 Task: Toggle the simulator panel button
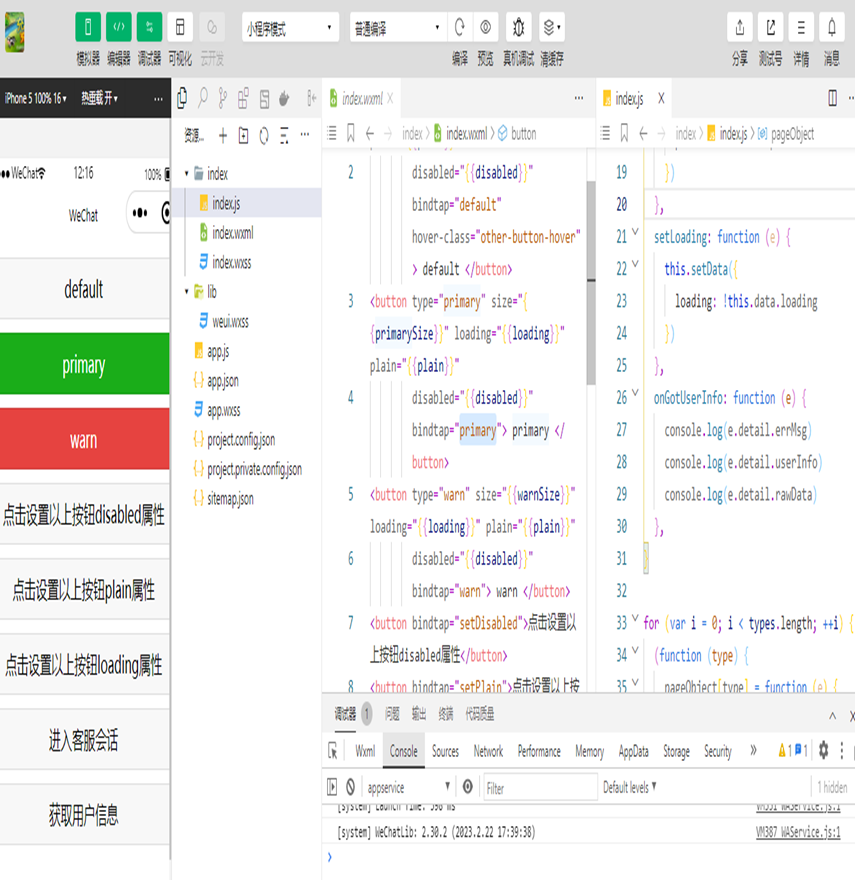click(88, 27)
